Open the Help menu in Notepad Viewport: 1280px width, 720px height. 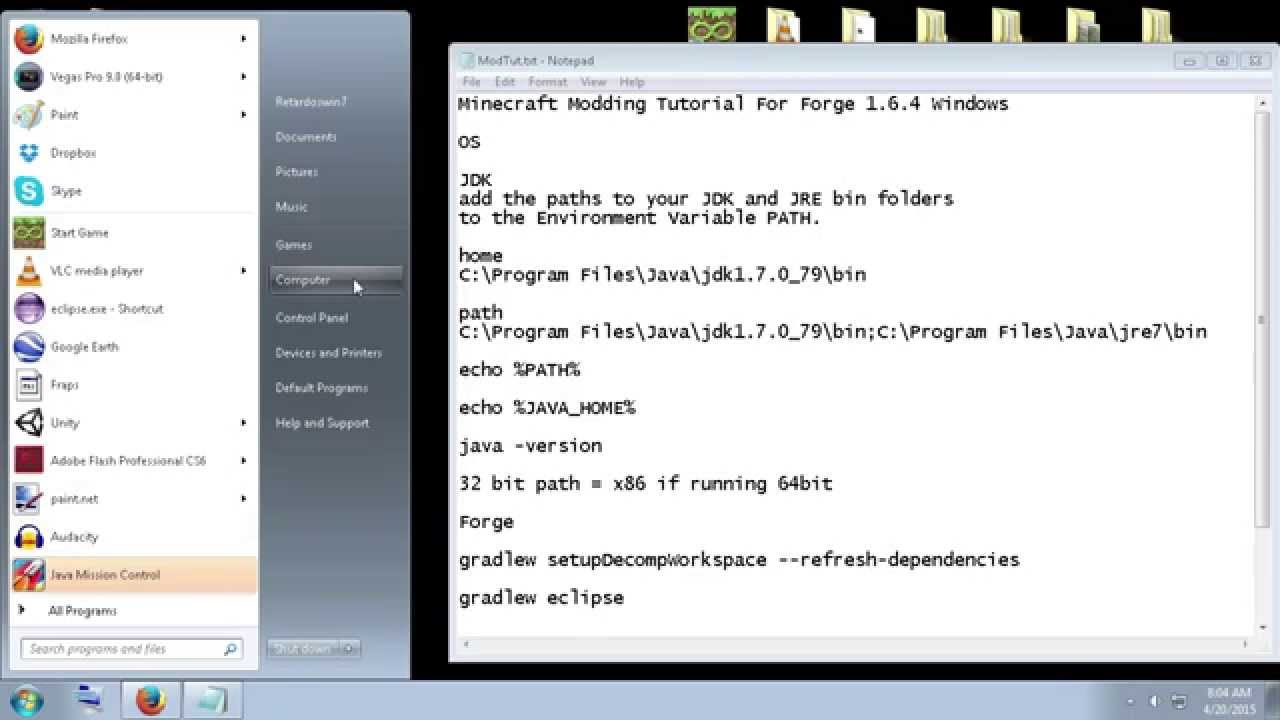tap(632, 82)
